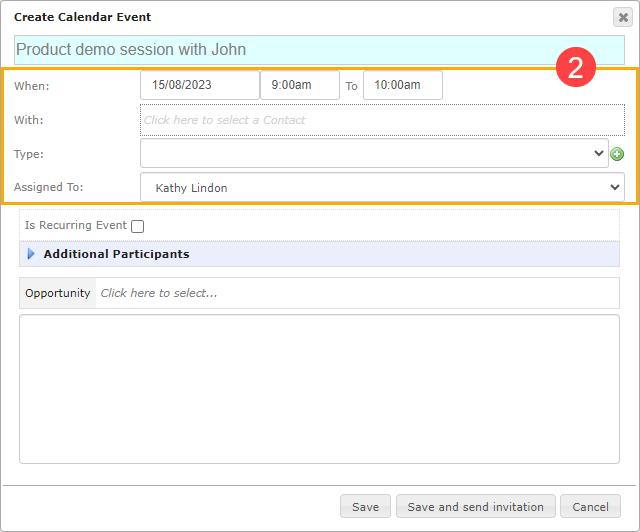
Task: Close the Create Calendar Event dialog
Action: (623, 17)
